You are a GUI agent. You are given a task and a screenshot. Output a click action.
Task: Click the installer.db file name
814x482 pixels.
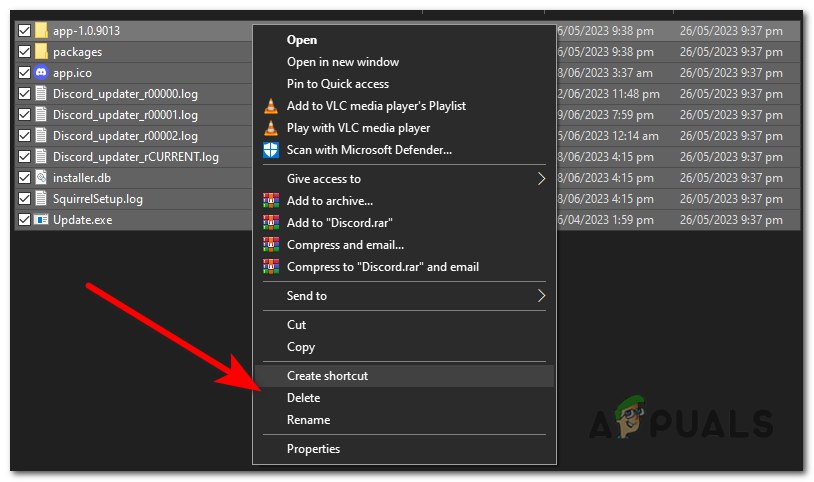(x=82, y=178)
